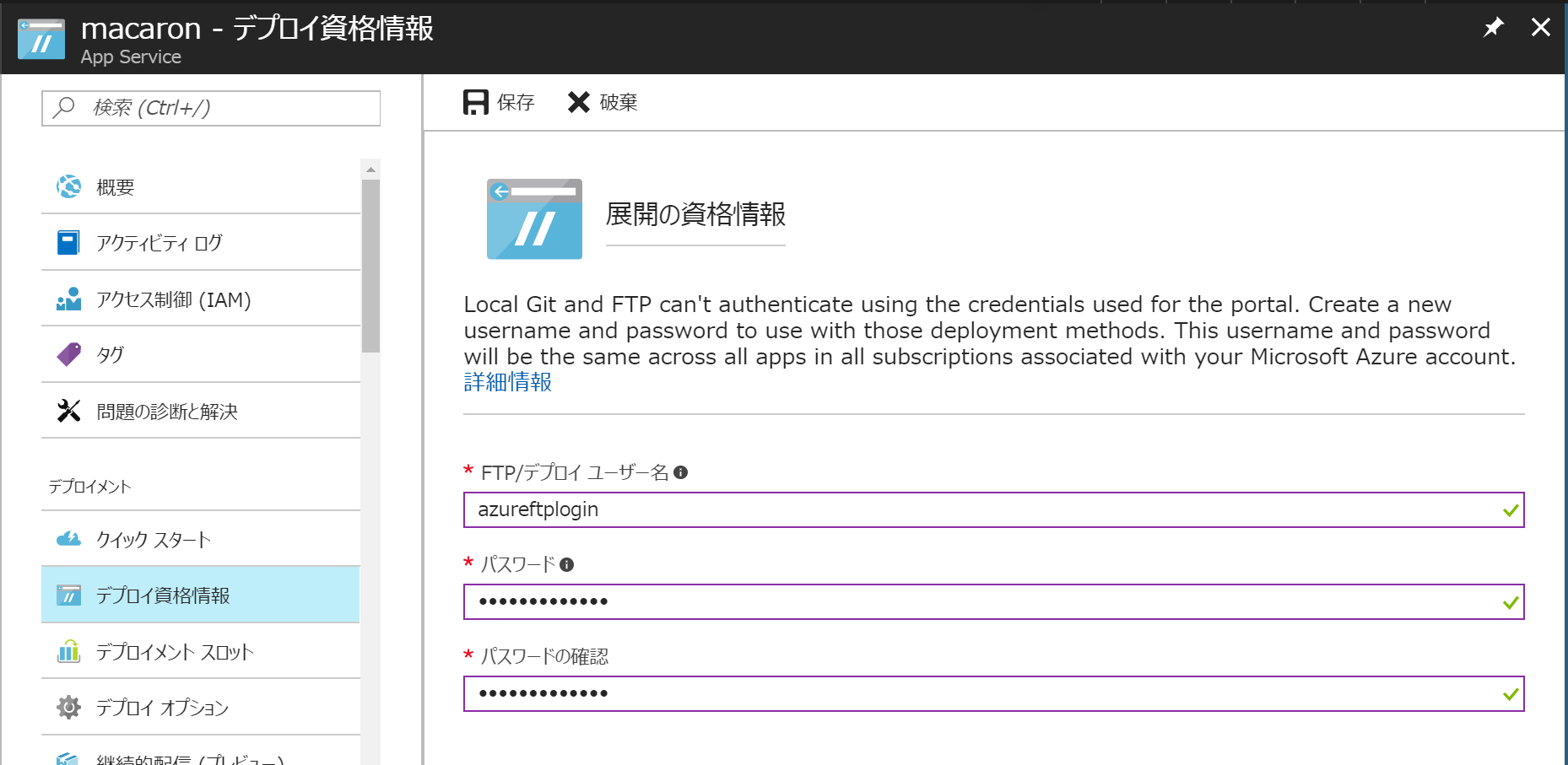Open the 詳細情報 link

[508, 382]
